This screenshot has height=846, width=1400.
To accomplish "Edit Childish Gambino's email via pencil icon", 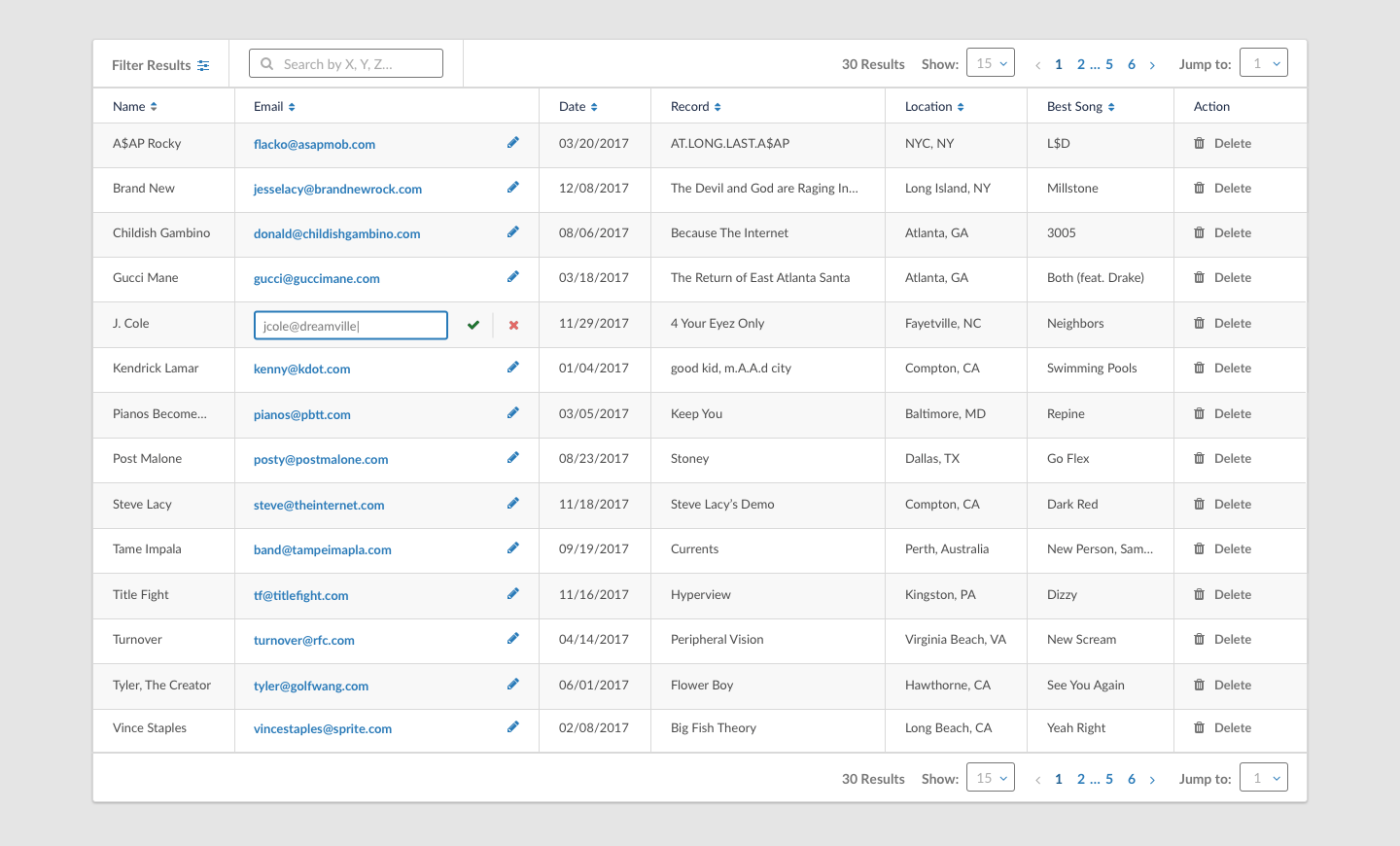I will pyautogui.click(x=513, y=232).
